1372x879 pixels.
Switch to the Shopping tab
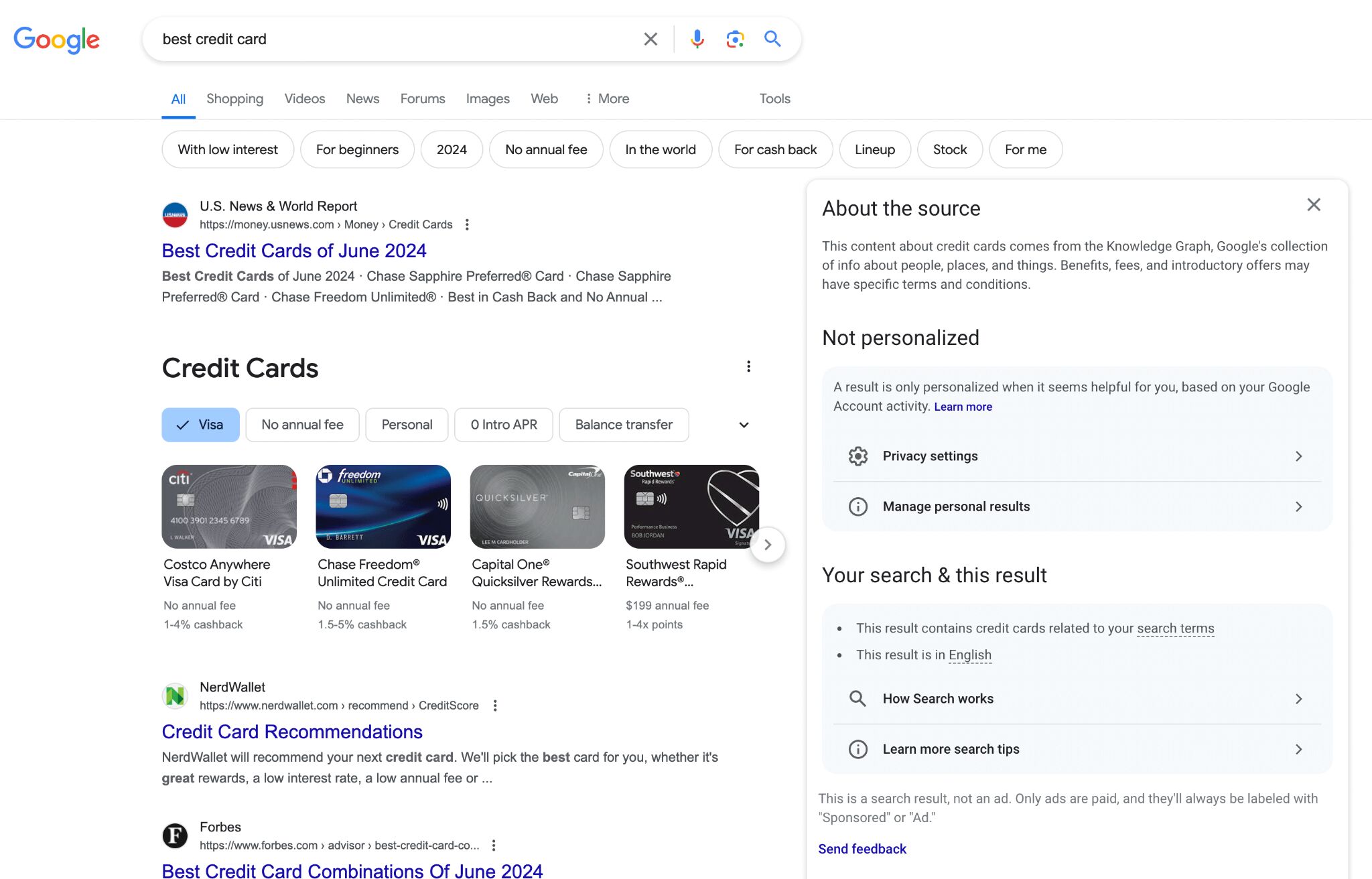(x=234, y=98)
